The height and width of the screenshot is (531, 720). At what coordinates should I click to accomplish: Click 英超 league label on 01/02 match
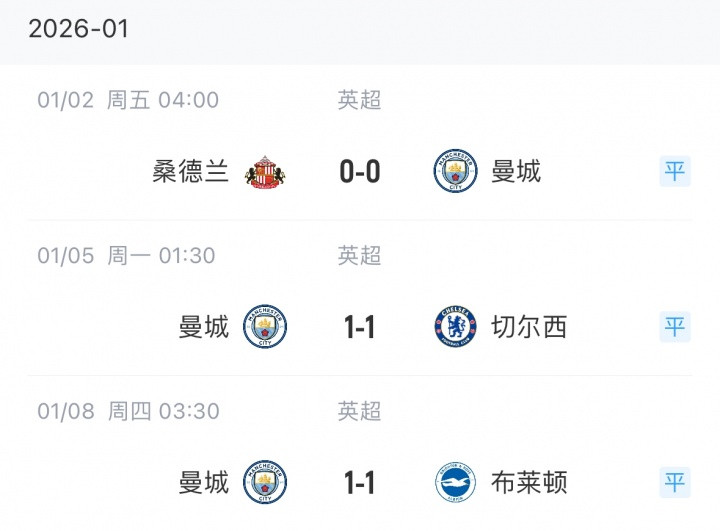pyautogui.click(x=360, y=100)
